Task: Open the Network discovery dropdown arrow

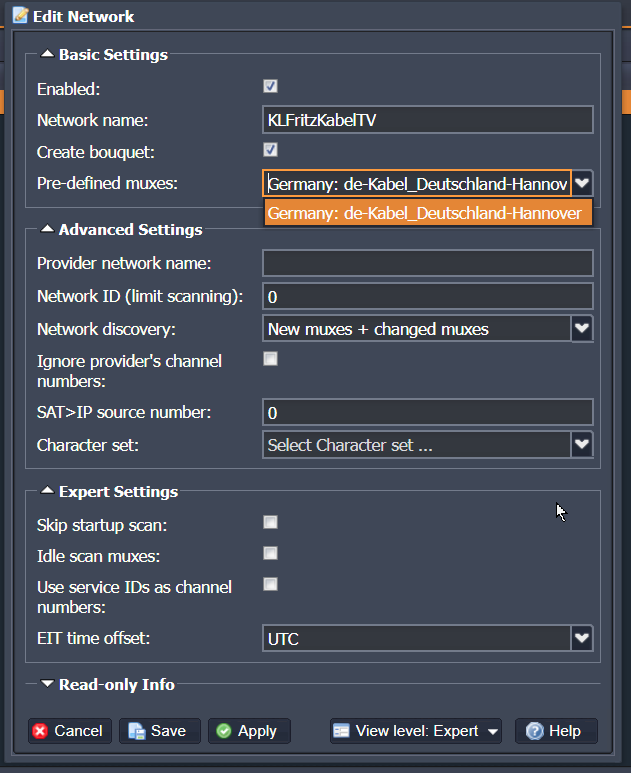Action: [x=582, y=328]
